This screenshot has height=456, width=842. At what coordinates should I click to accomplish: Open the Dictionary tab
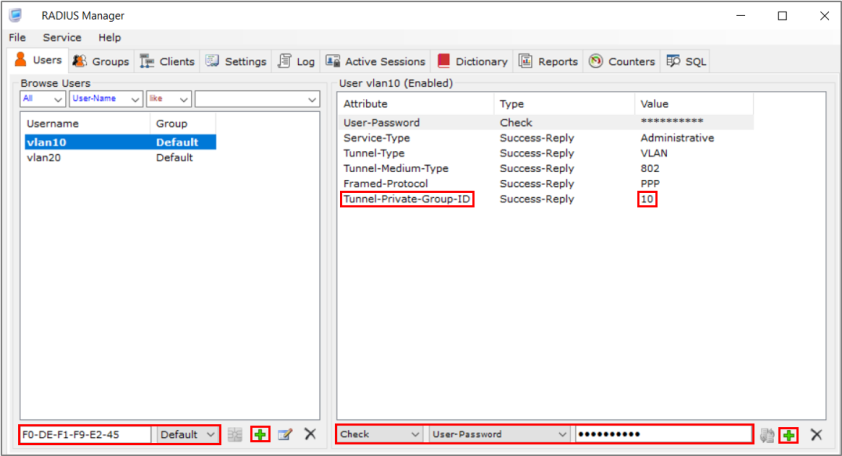(x=472, y=61)
